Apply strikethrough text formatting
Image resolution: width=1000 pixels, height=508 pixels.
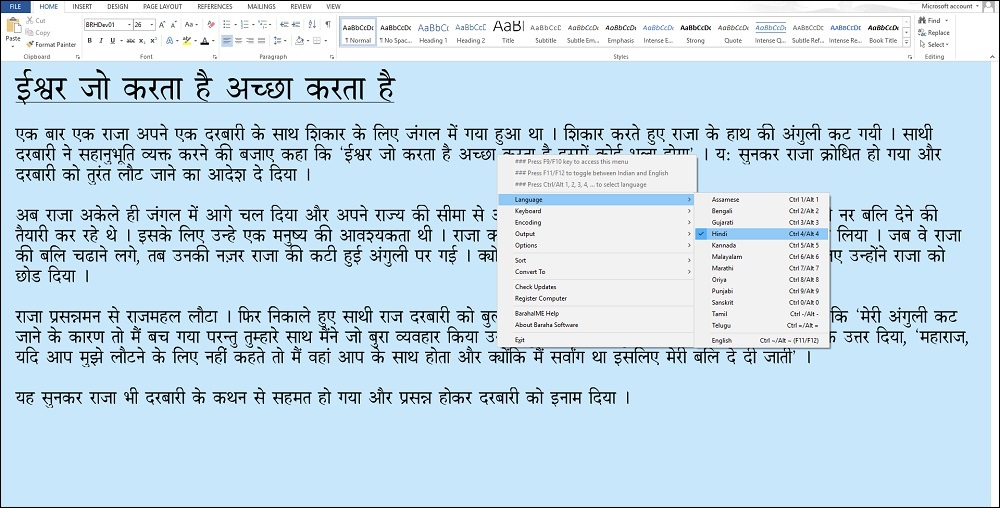point(130,41)
